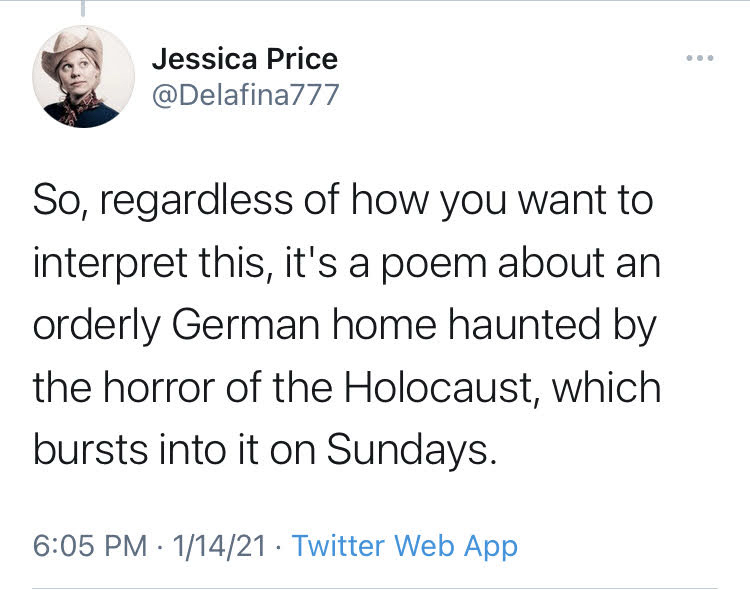Viewport: 750px width, 590px height.
Task: Click the 1/14/21 date text
Action: pyautogui.click(x=221, y=546)
